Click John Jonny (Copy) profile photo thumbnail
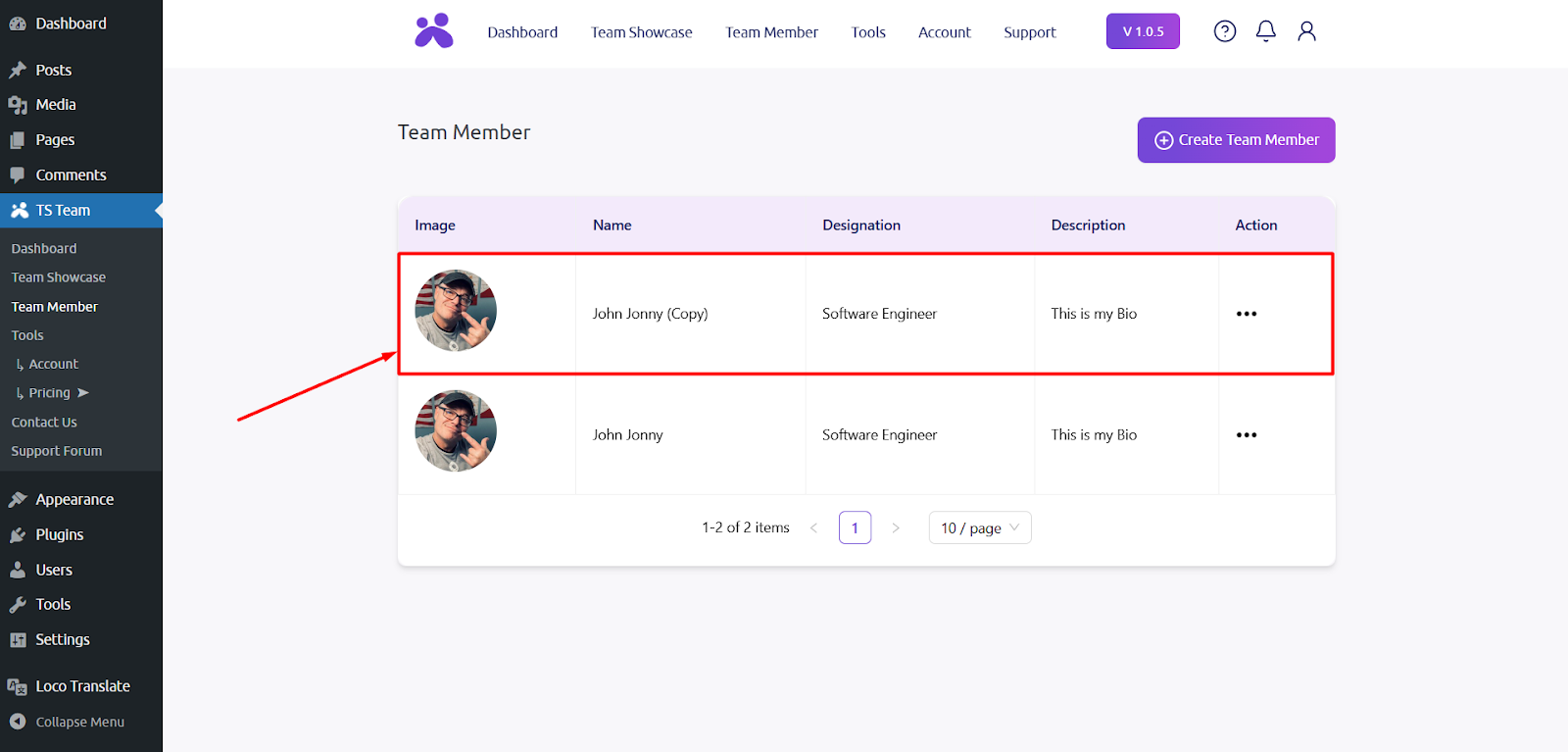Viewport: 1568px width, 752px height. (456, 311)
